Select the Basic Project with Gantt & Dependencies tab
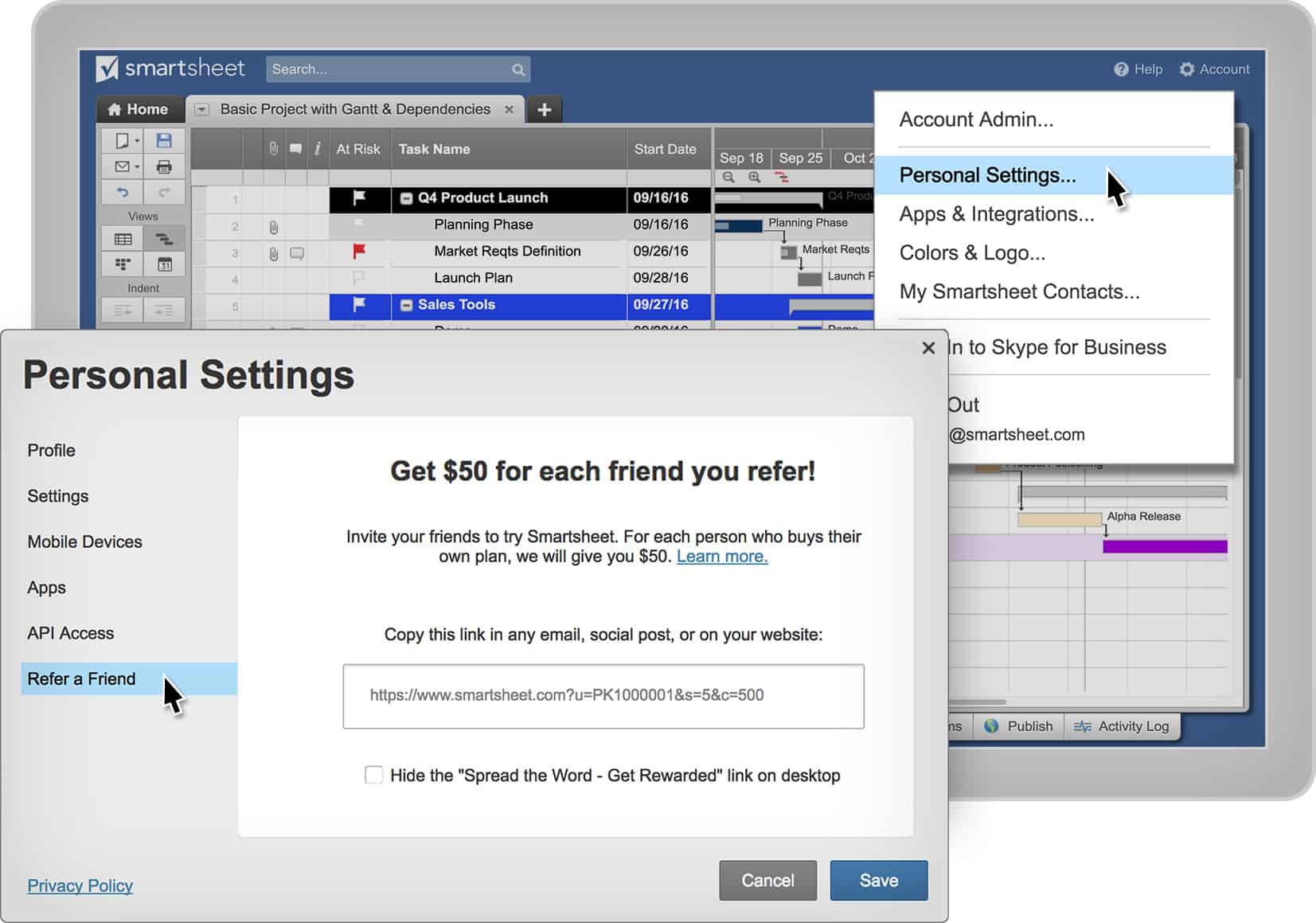1316x923 pixels. pyautogui.click(x=355, y=109)
